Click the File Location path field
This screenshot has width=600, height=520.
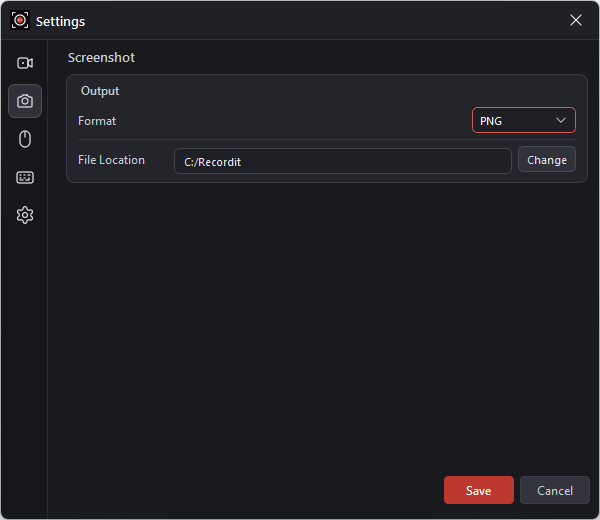point(342,161)
